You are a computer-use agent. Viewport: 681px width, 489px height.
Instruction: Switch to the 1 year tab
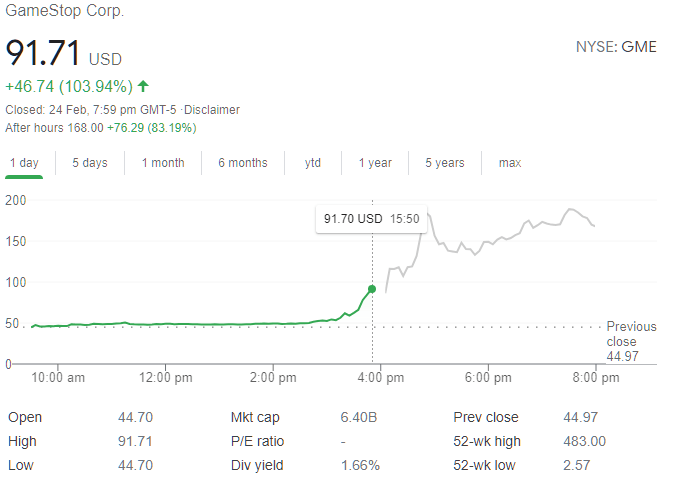click(x=375, y=163)
